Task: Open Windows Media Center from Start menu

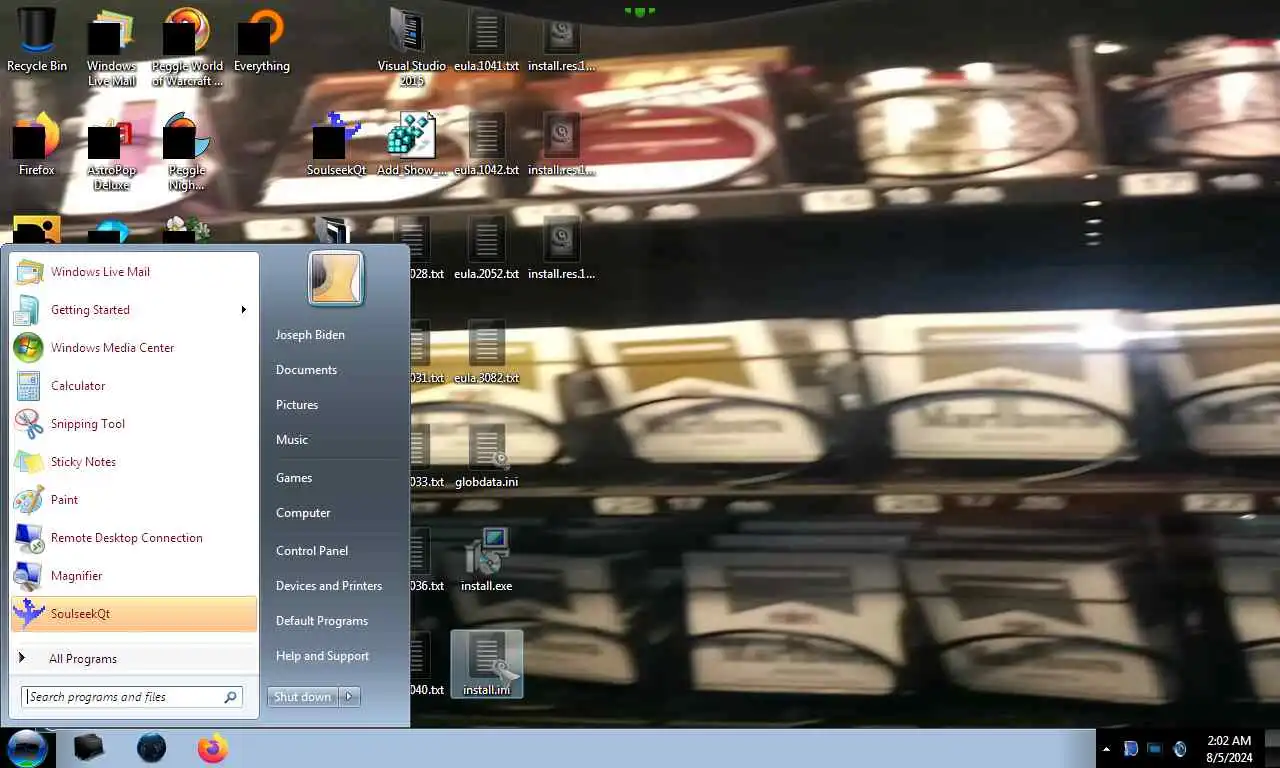Action: (x=134, y=348)
